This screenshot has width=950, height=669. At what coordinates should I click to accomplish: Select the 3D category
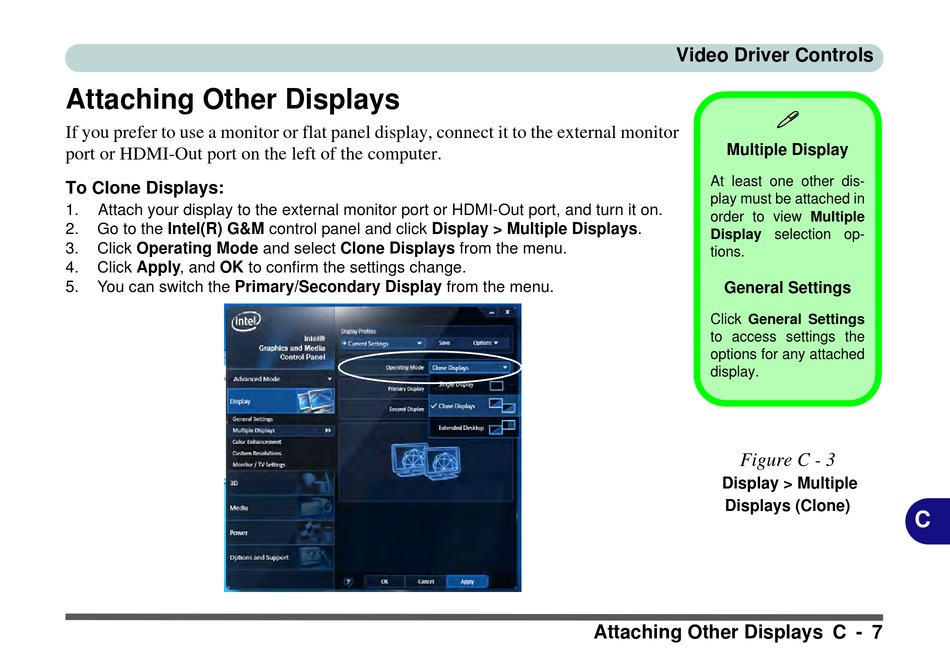pos(281,483)
